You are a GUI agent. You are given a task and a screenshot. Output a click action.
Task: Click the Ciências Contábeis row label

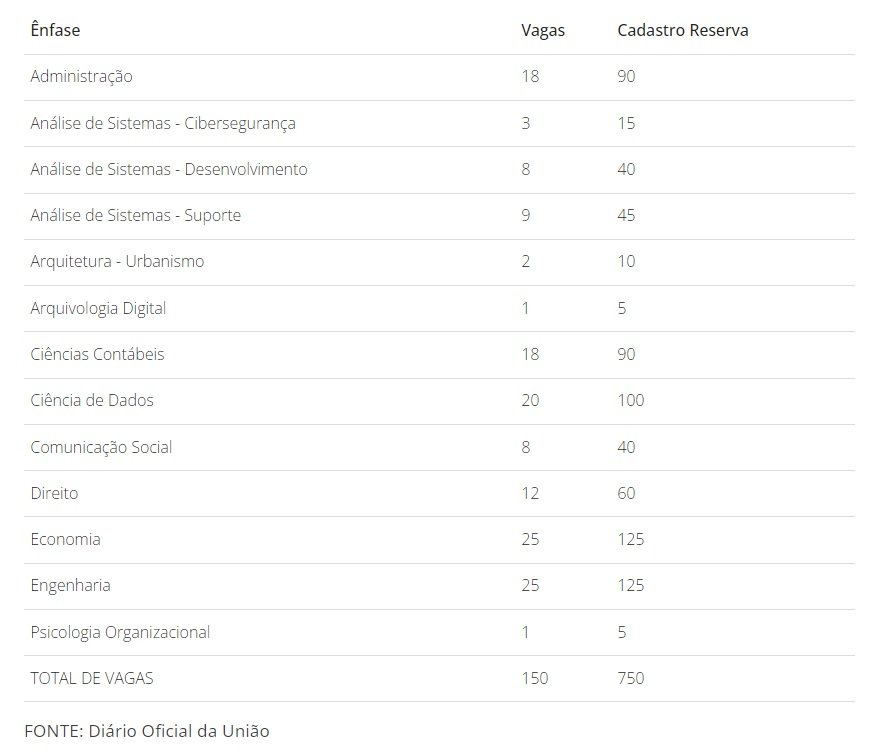(97, 354)
